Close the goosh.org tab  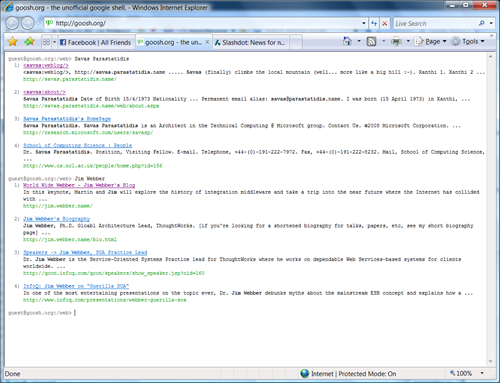tap(207, 42)
